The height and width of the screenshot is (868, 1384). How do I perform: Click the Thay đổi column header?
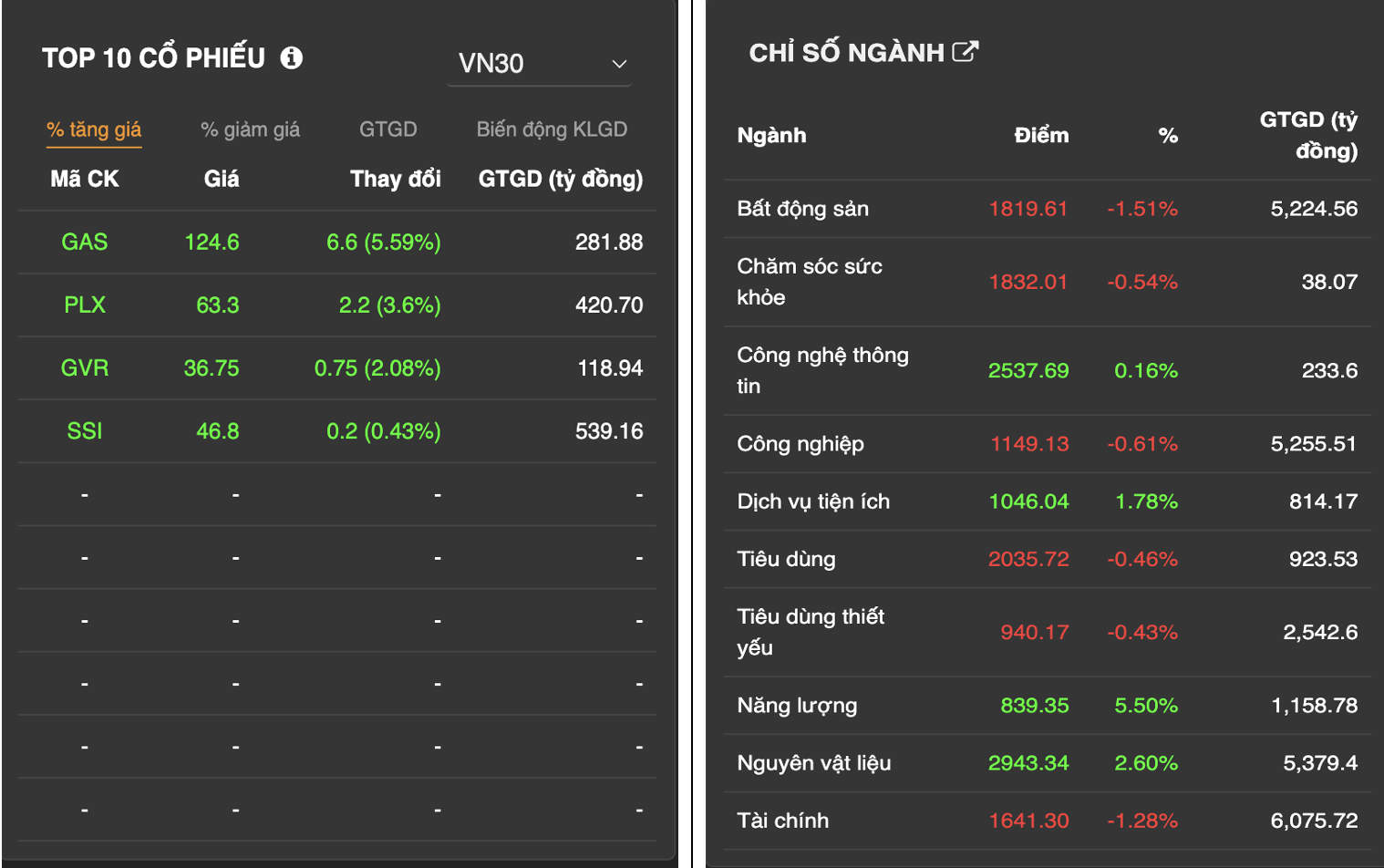395,179
